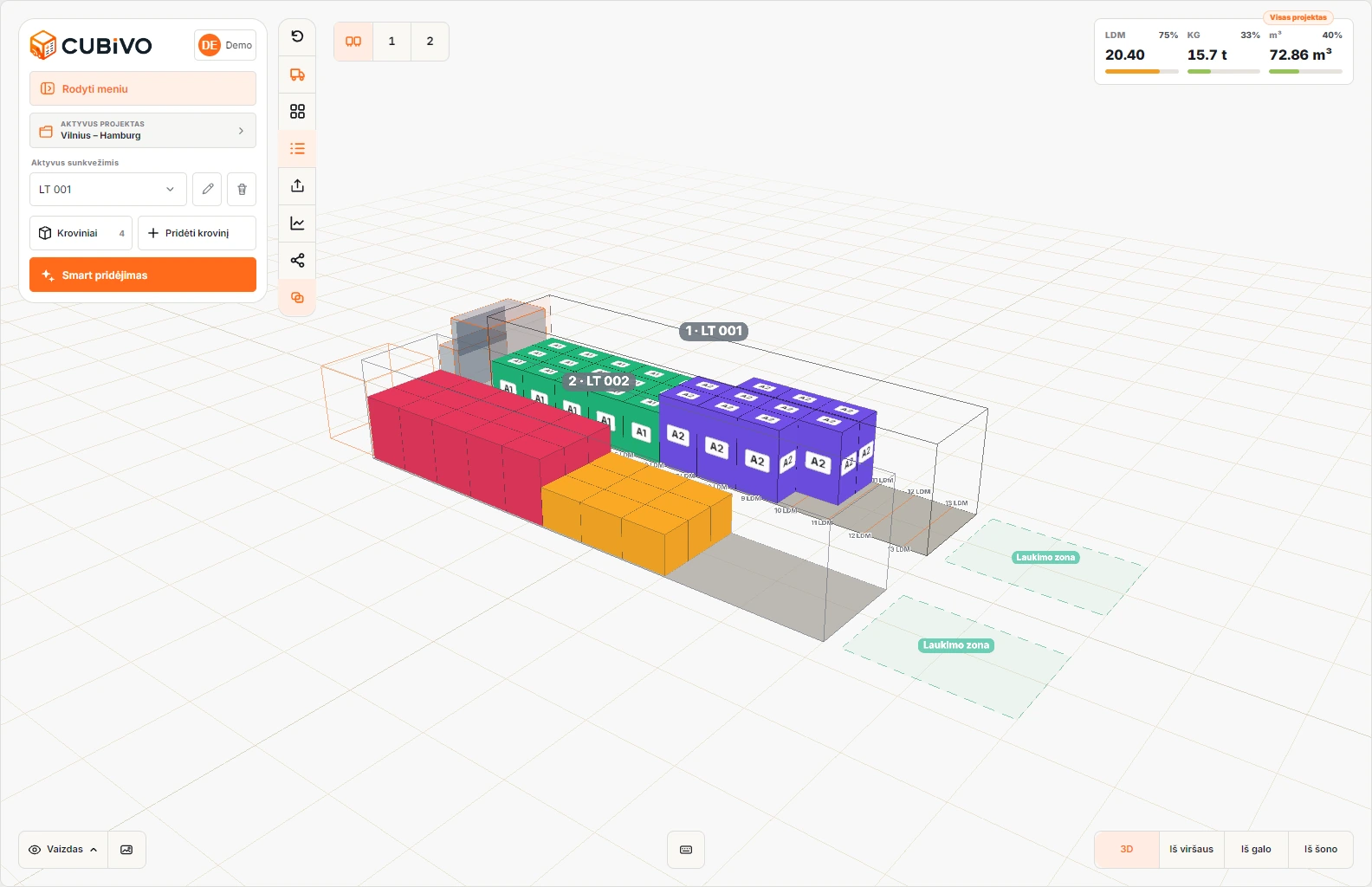This screenshot has height=887, width=1372.
Task: Toggle the all-trucks view button
Action: 353,42
